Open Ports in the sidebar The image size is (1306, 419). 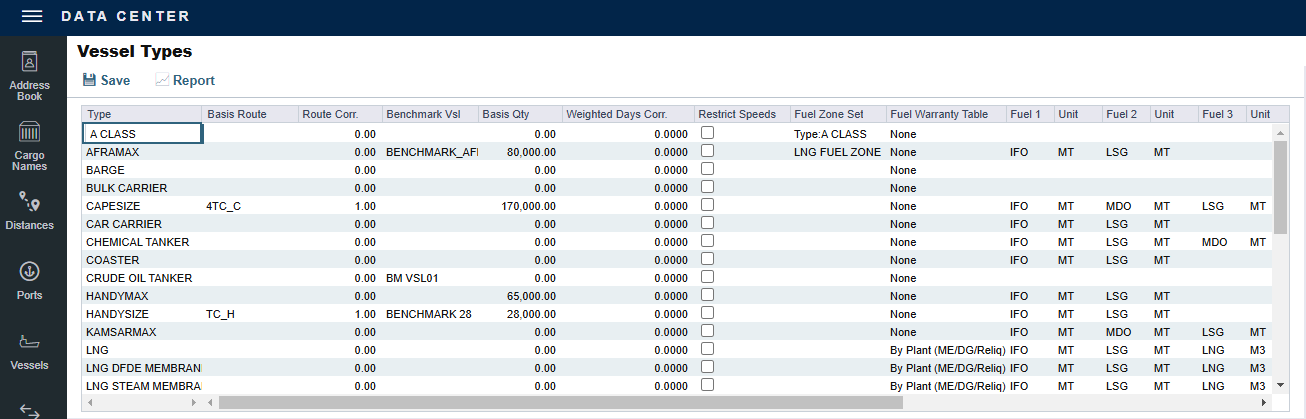[x=29, y=281]
